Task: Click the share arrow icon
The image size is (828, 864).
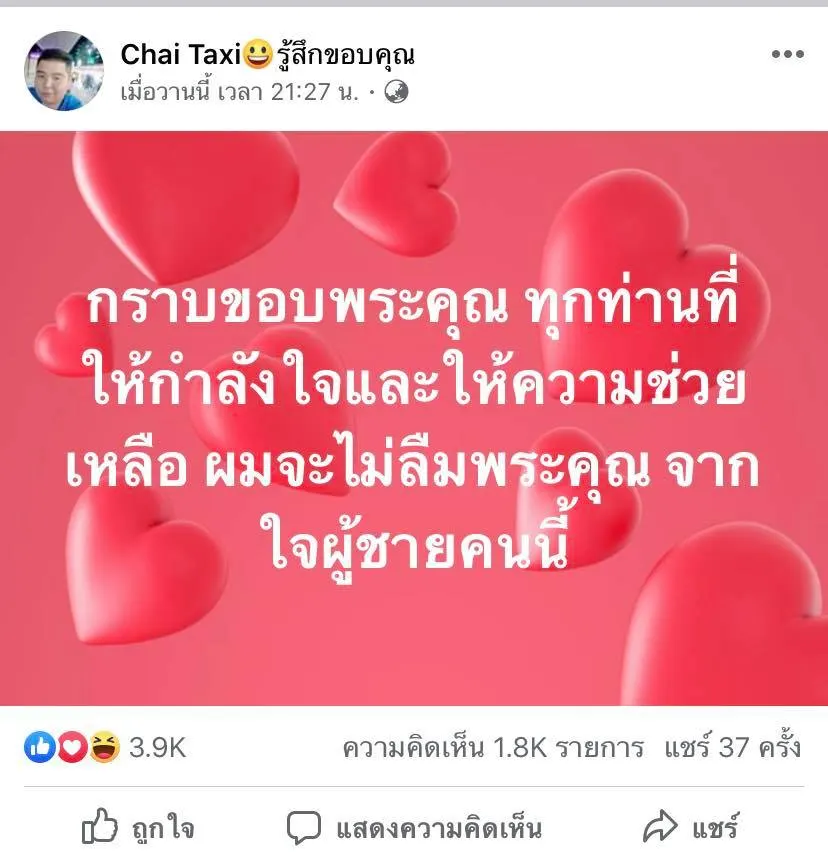Action: (660, 827)
